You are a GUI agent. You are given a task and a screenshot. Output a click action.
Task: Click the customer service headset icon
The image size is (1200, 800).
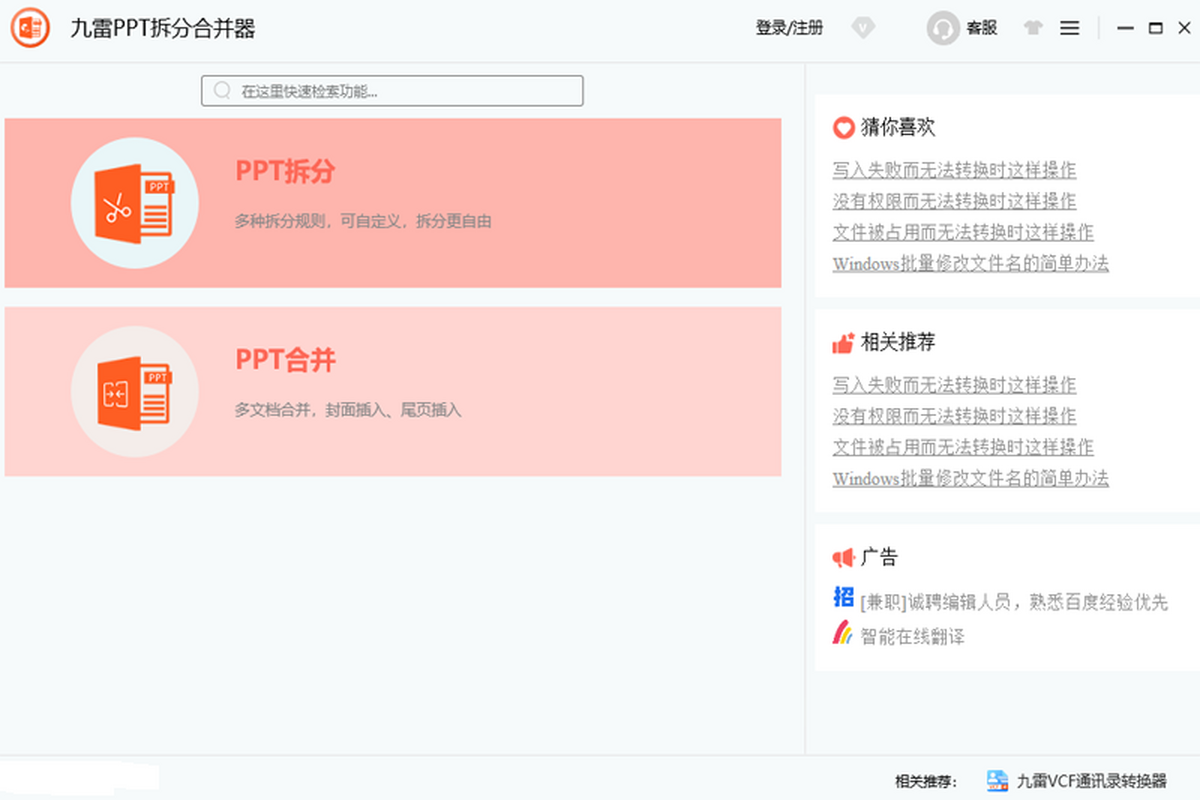(x=943, y=29)
